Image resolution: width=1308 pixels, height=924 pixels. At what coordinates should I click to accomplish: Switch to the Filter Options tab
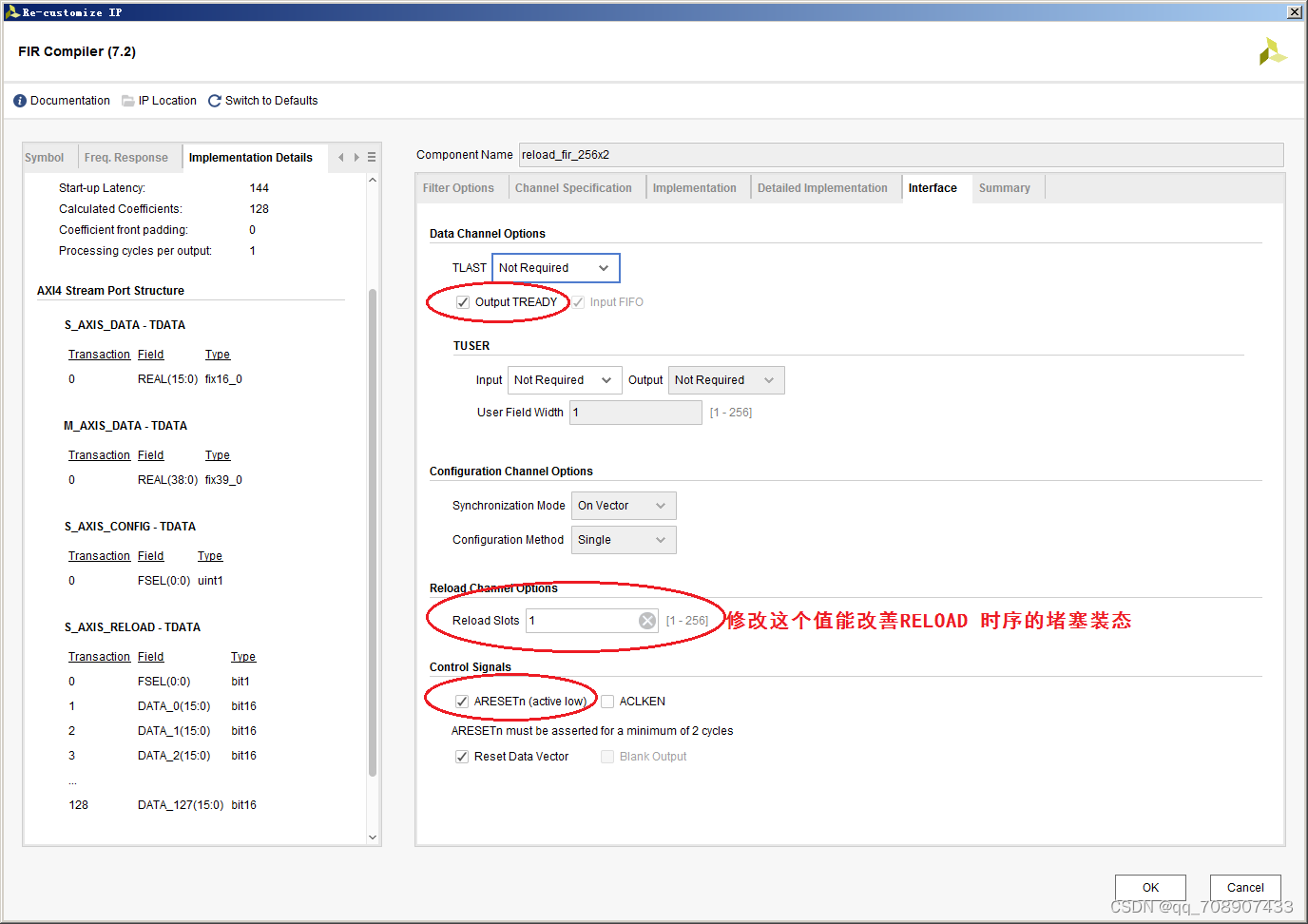[458, 188]
